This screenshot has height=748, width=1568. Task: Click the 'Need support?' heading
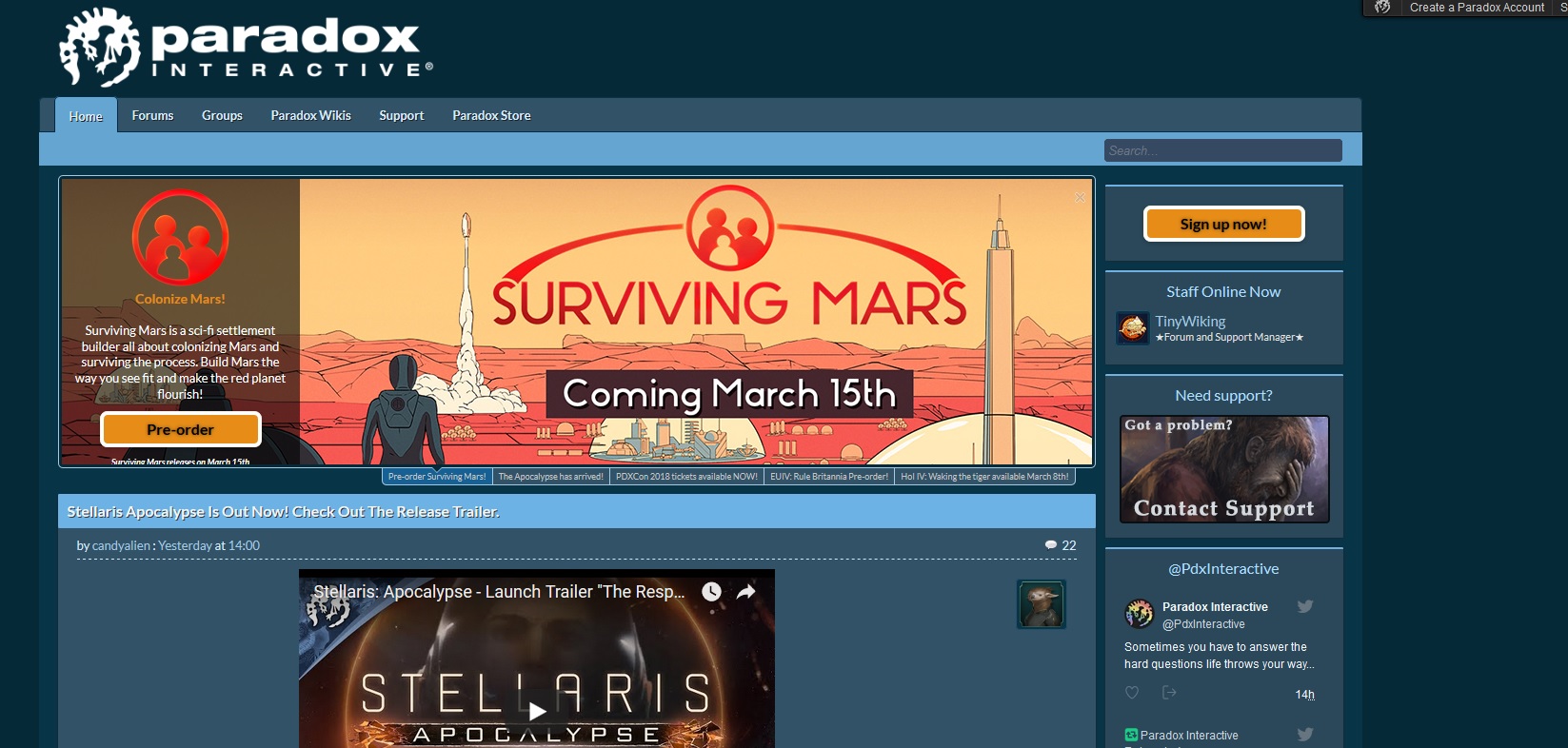[x=1223, y=395]
